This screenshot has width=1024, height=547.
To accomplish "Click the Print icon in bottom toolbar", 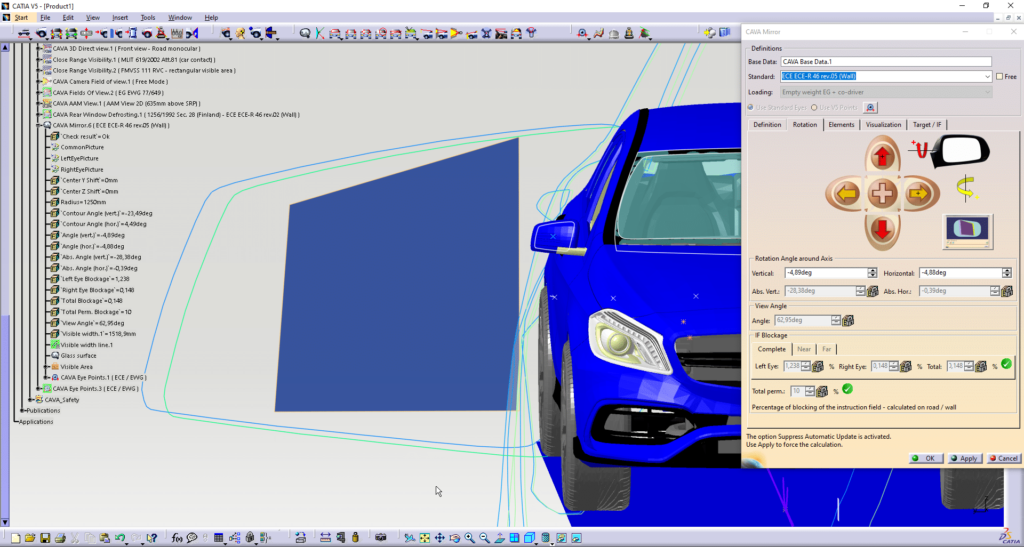I will pos(60,539).
